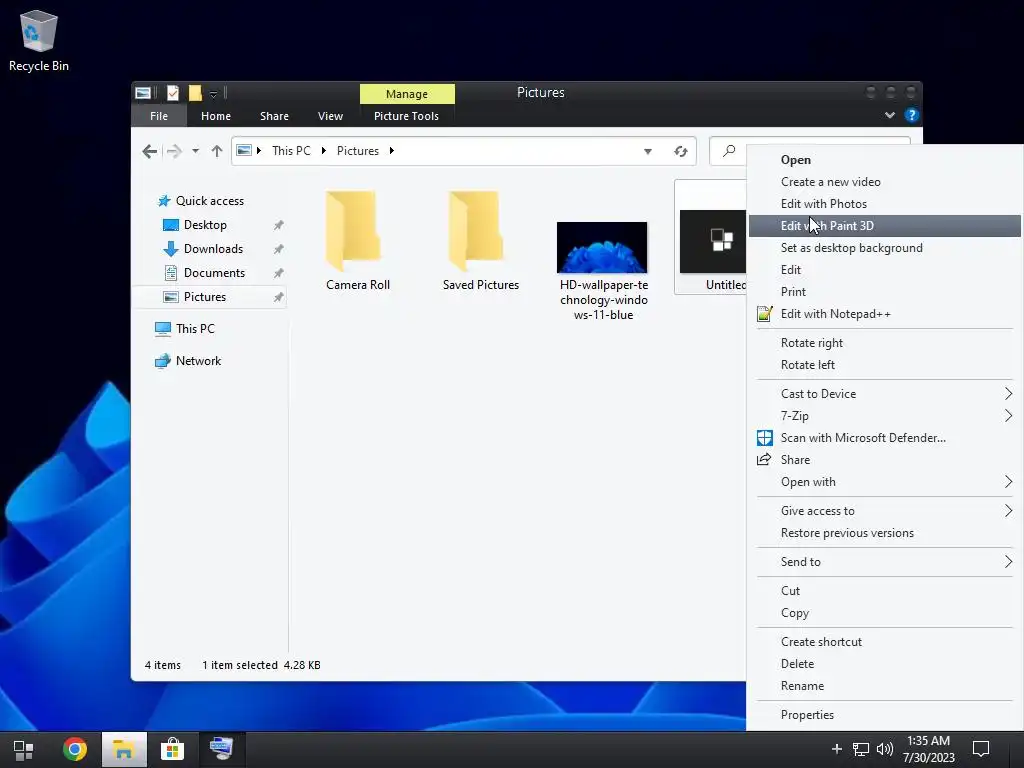Click the pin icon beside Desktop
Screen dimensions: 1024x768
point(278,225)
